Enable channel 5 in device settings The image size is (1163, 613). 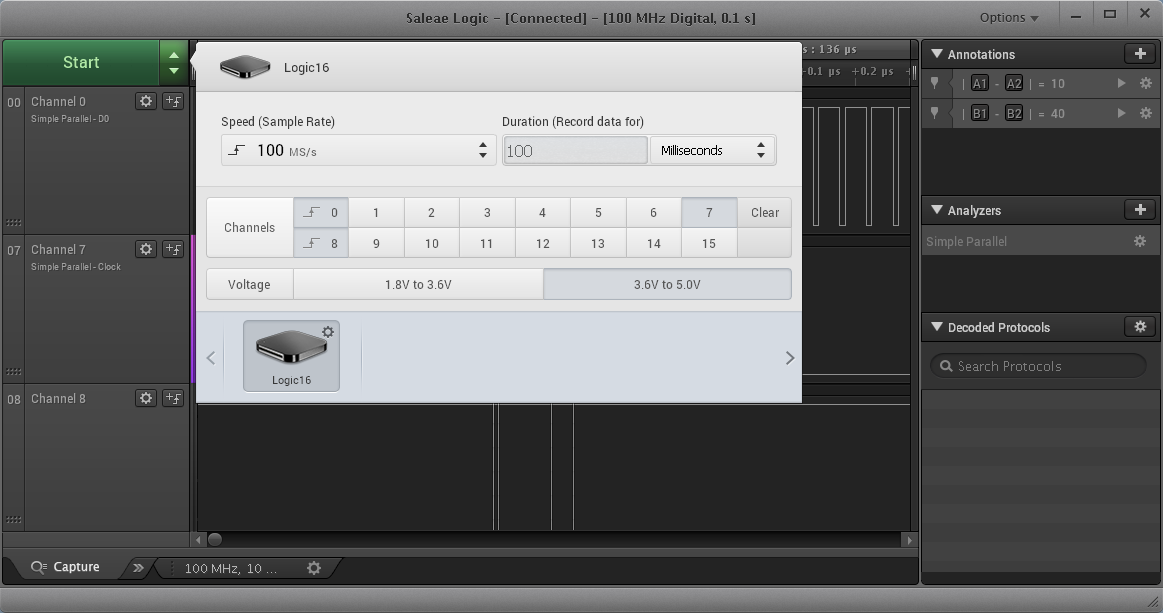(598, 212)
